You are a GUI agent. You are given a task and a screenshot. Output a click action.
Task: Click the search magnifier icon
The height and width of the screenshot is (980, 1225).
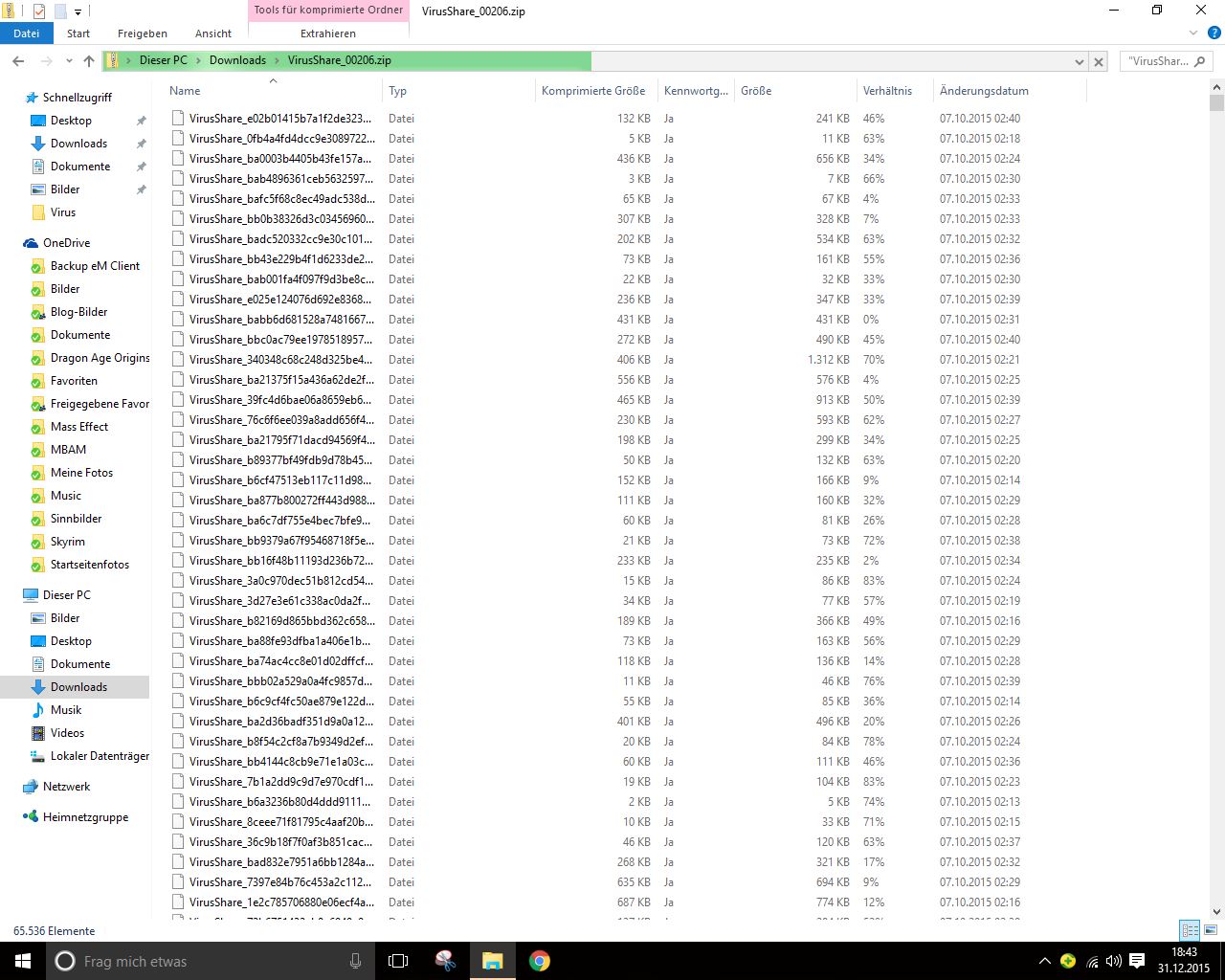click(1200, 61)
